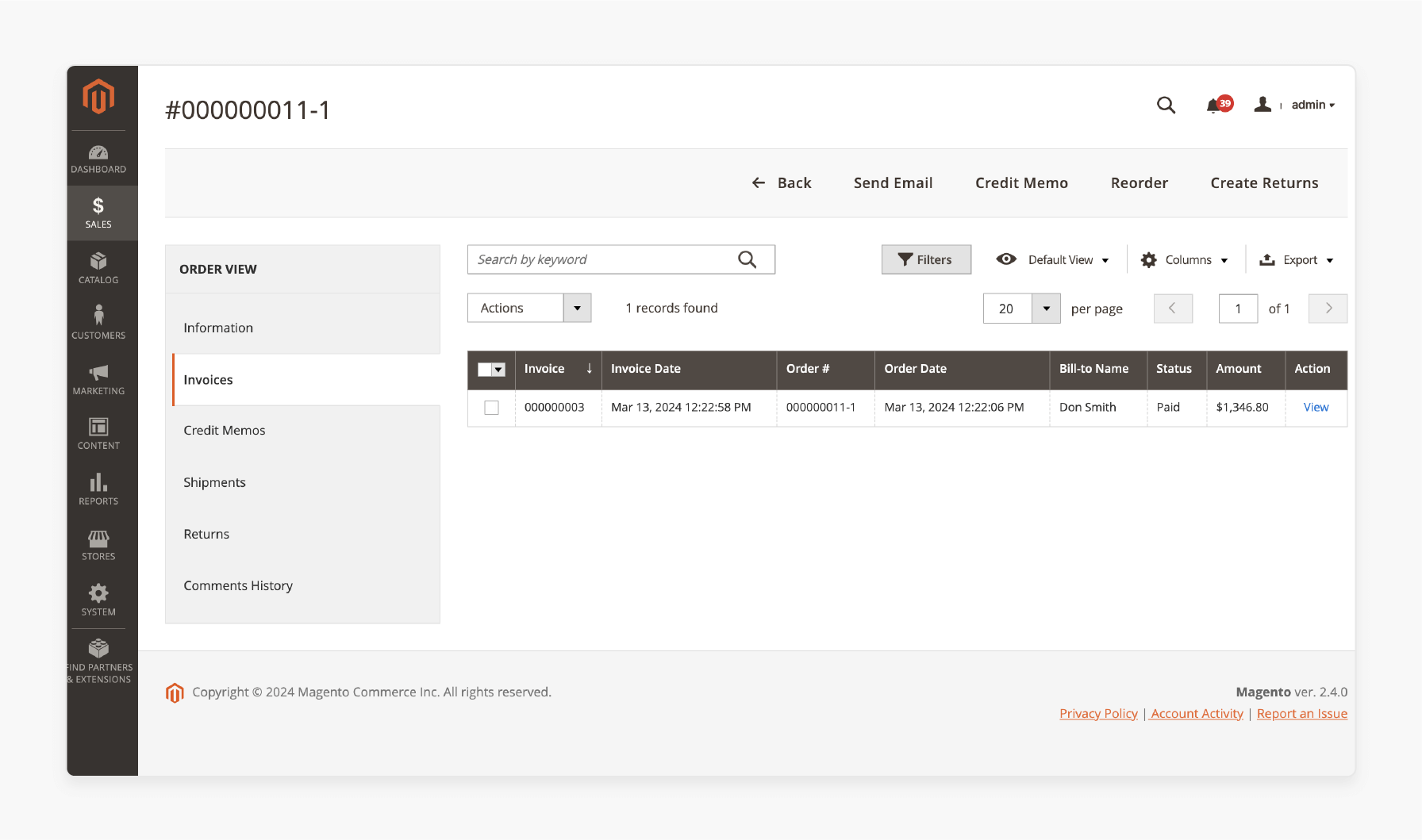
Task: Open the Customers sidebar menu
Action: pyautogui.click(x=98, y=324)
